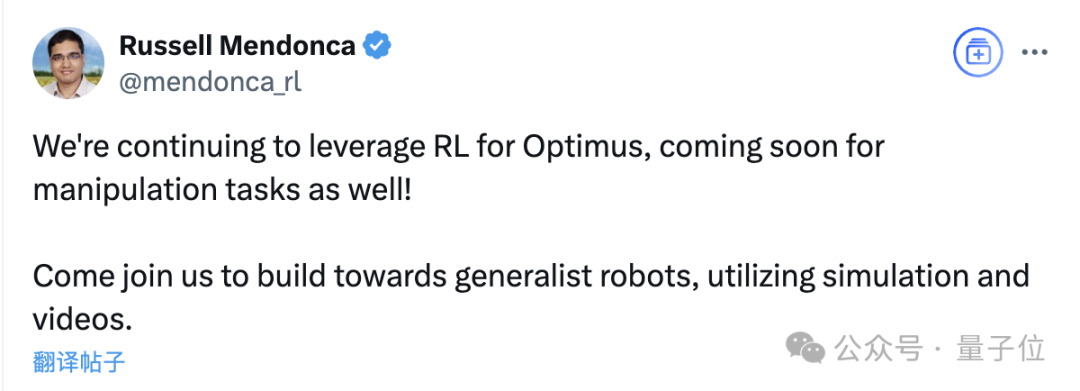Click the Russell Mendonca display name
Screen dimensions: 1080x391
pyautogui.click(x=238, y=46)
